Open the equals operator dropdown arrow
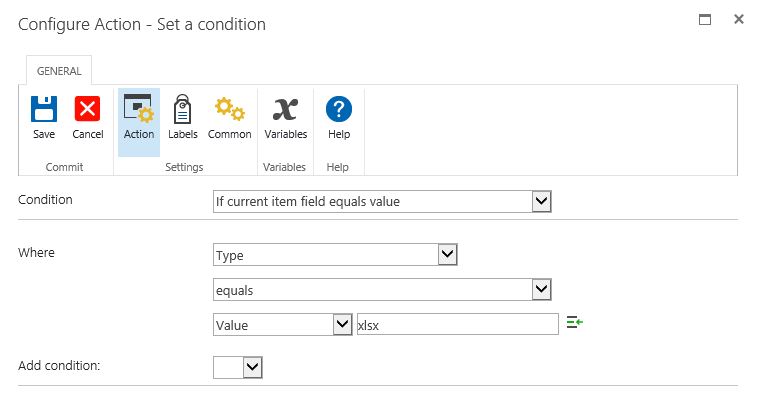 click(x=541, y=290)
